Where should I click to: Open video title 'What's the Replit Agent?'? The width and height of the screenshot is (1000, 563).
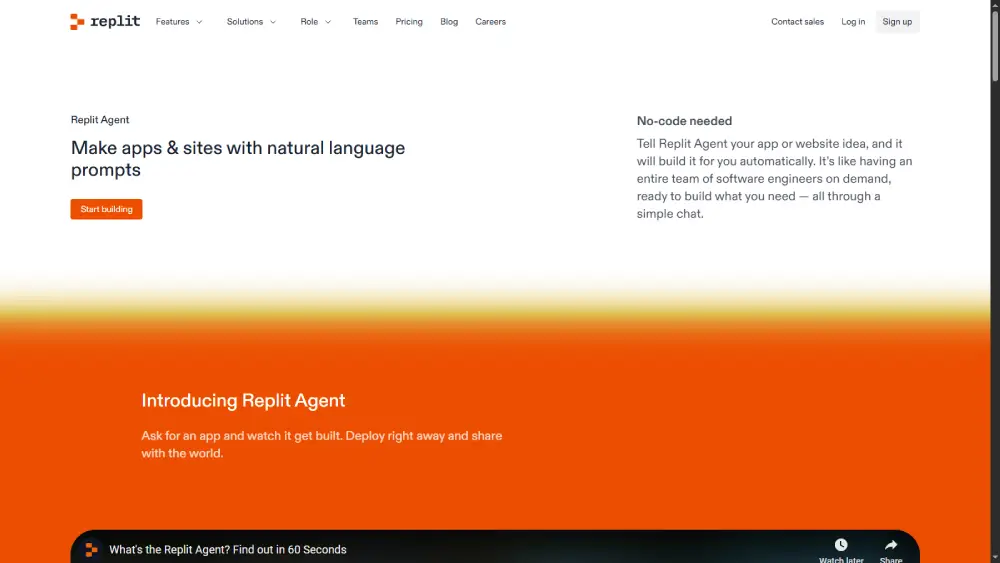[228, 550]
